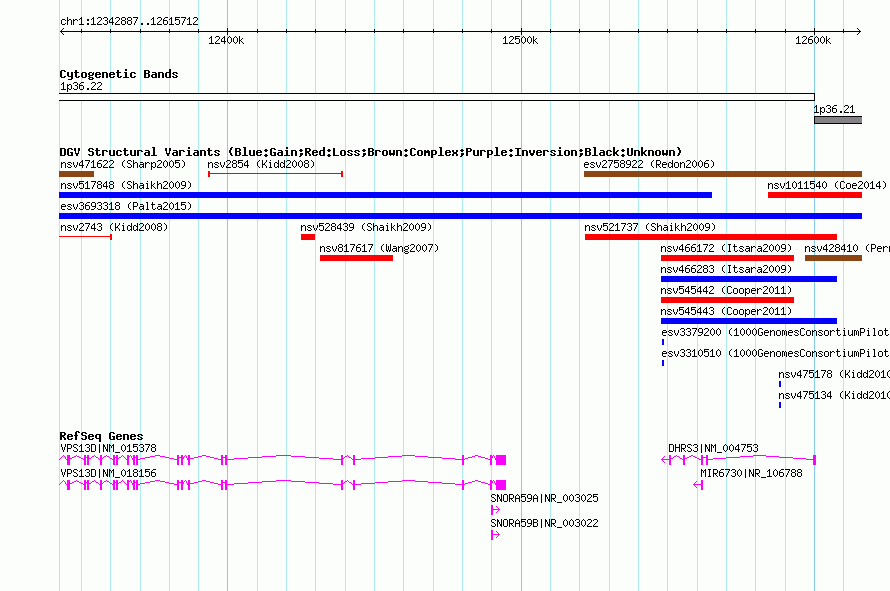This screenshot has width=890, height=591.
Task: Click the nsv466172 (Itsara2009) red bar
Action: [x=727, y=258]
